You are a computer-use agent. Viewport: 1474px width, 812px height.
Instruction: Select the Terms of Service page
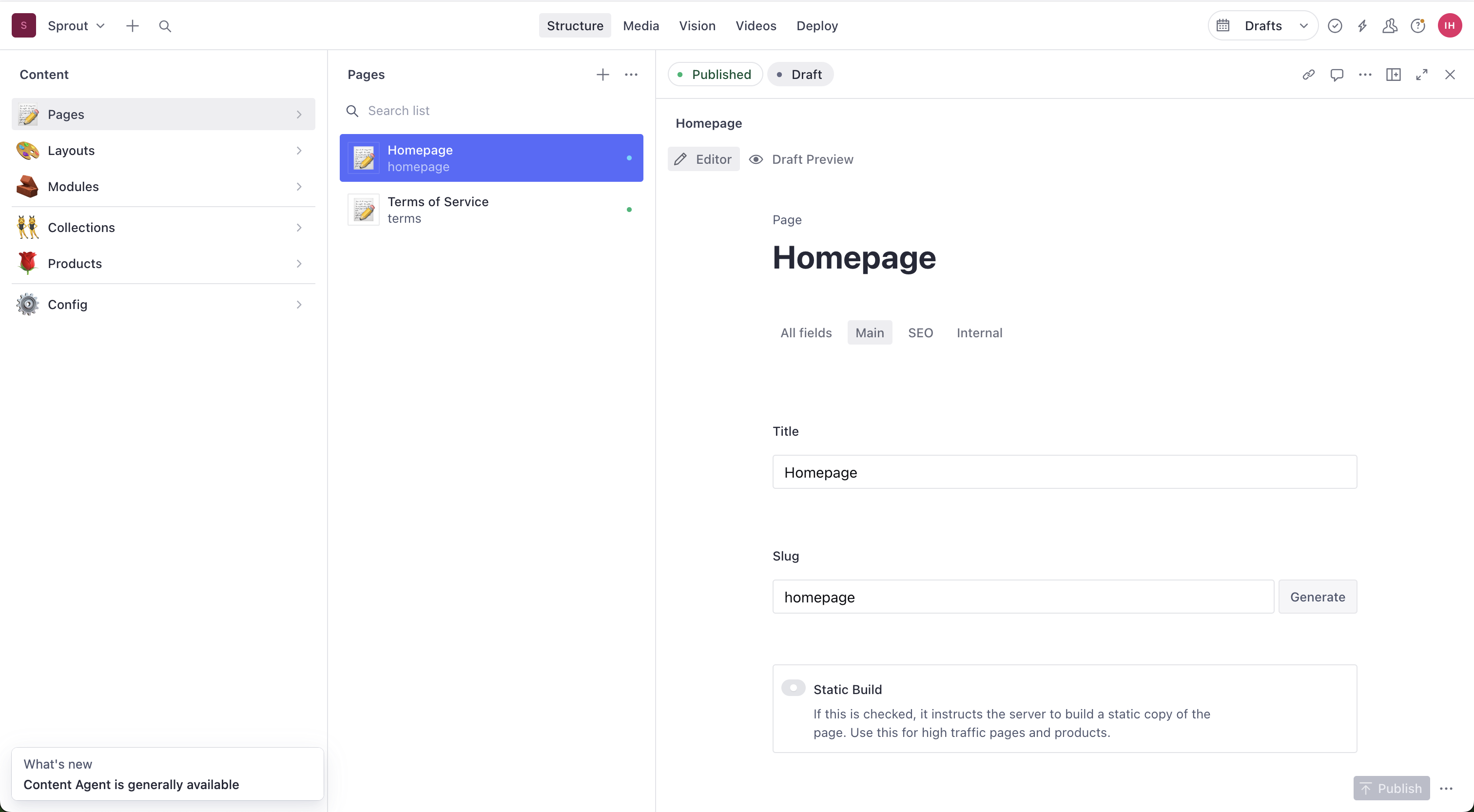pyautogui.click(x=491, y=210)
